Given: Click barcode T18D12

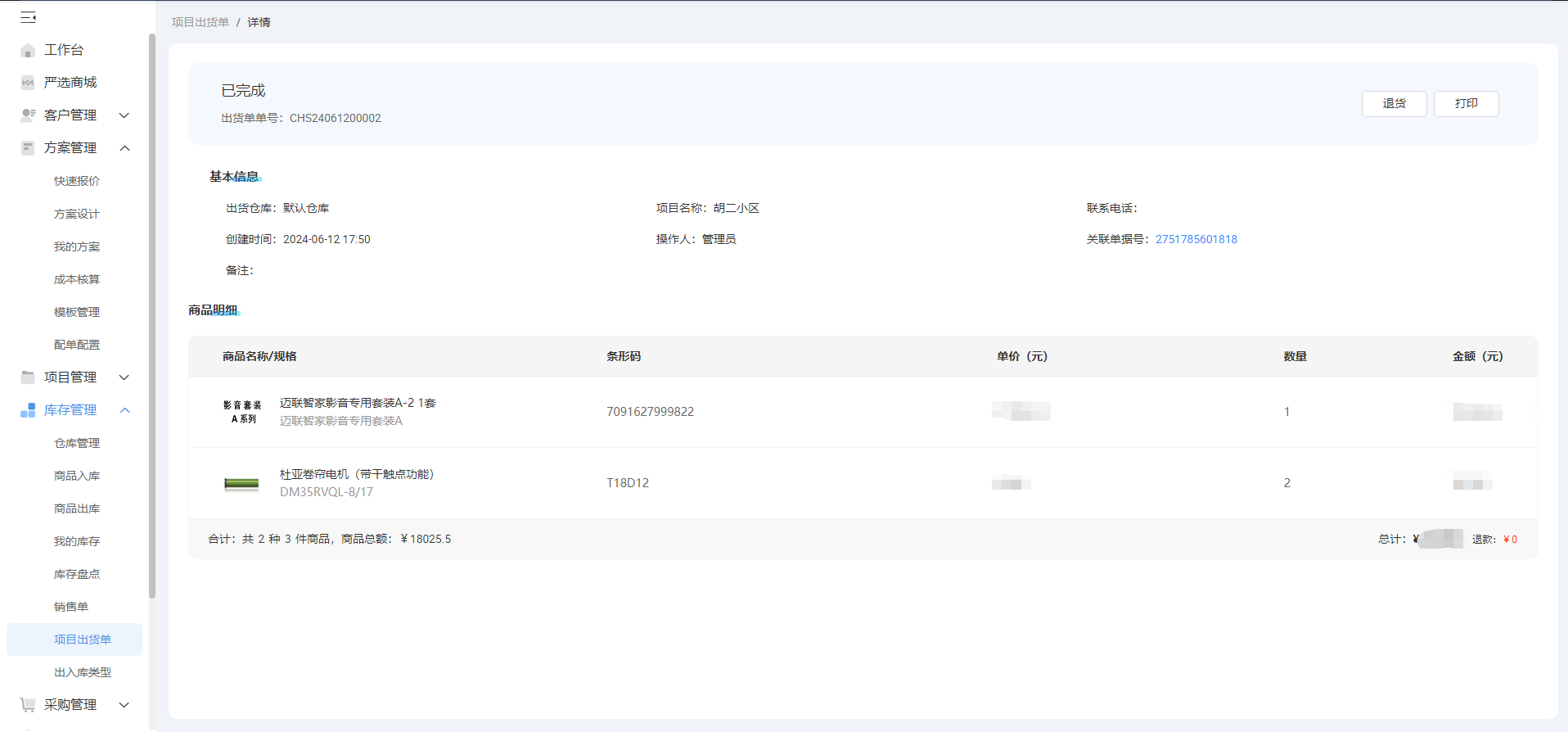Looking at the screenshot, I should point(628,483).
